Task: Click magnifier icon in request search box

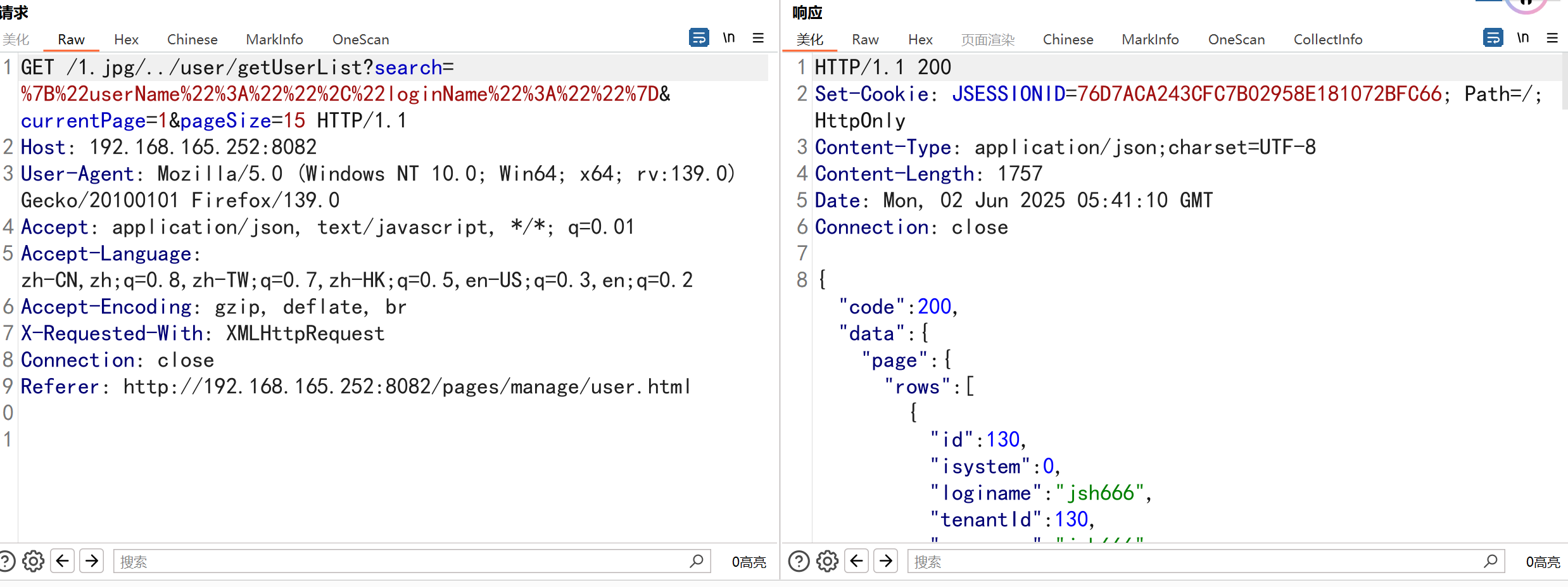Action: tap(697, 561)
